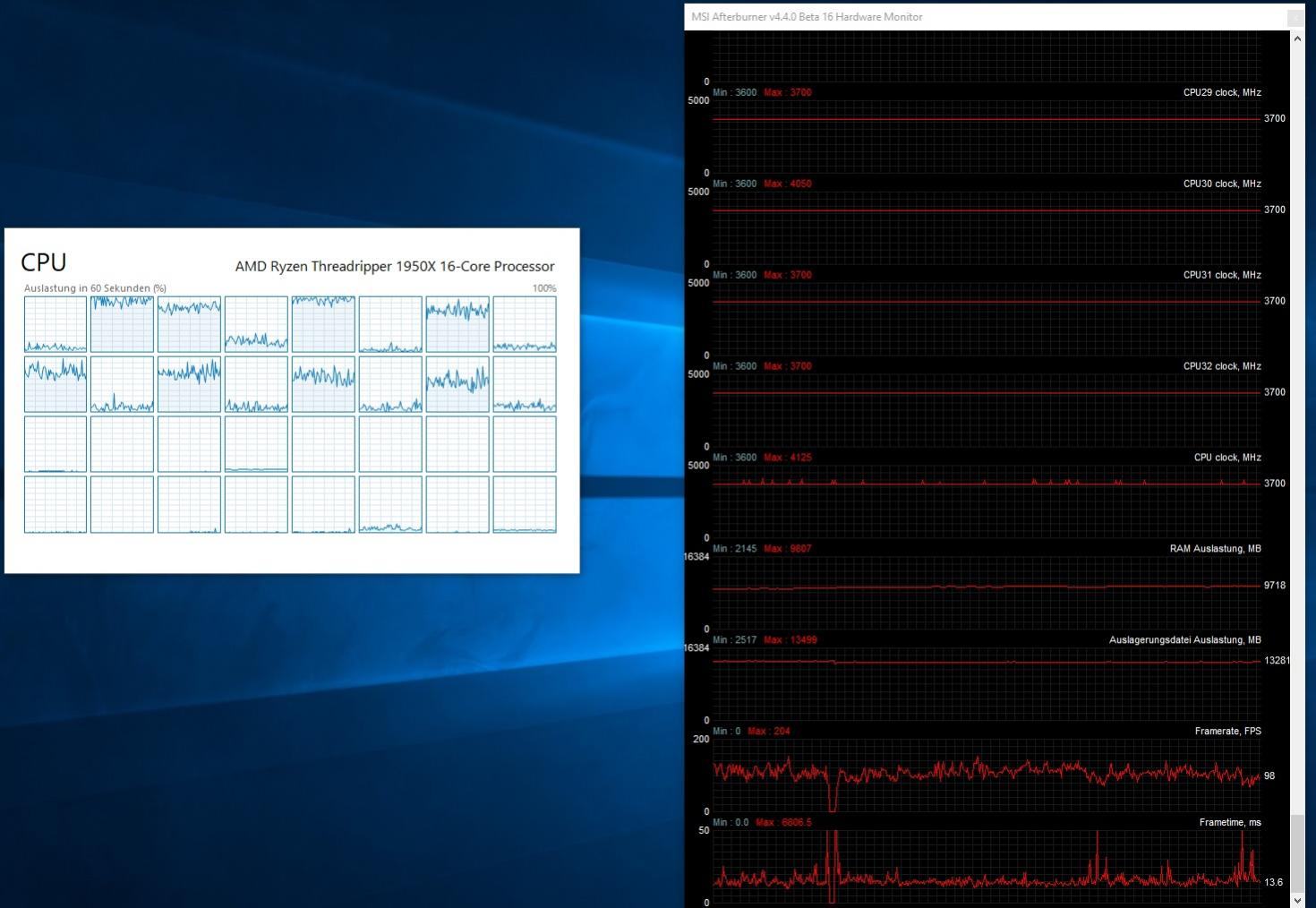1316x908 pixels.
Task: Click the 'Min : 2145' RAM value
Action: pos(735,549)
